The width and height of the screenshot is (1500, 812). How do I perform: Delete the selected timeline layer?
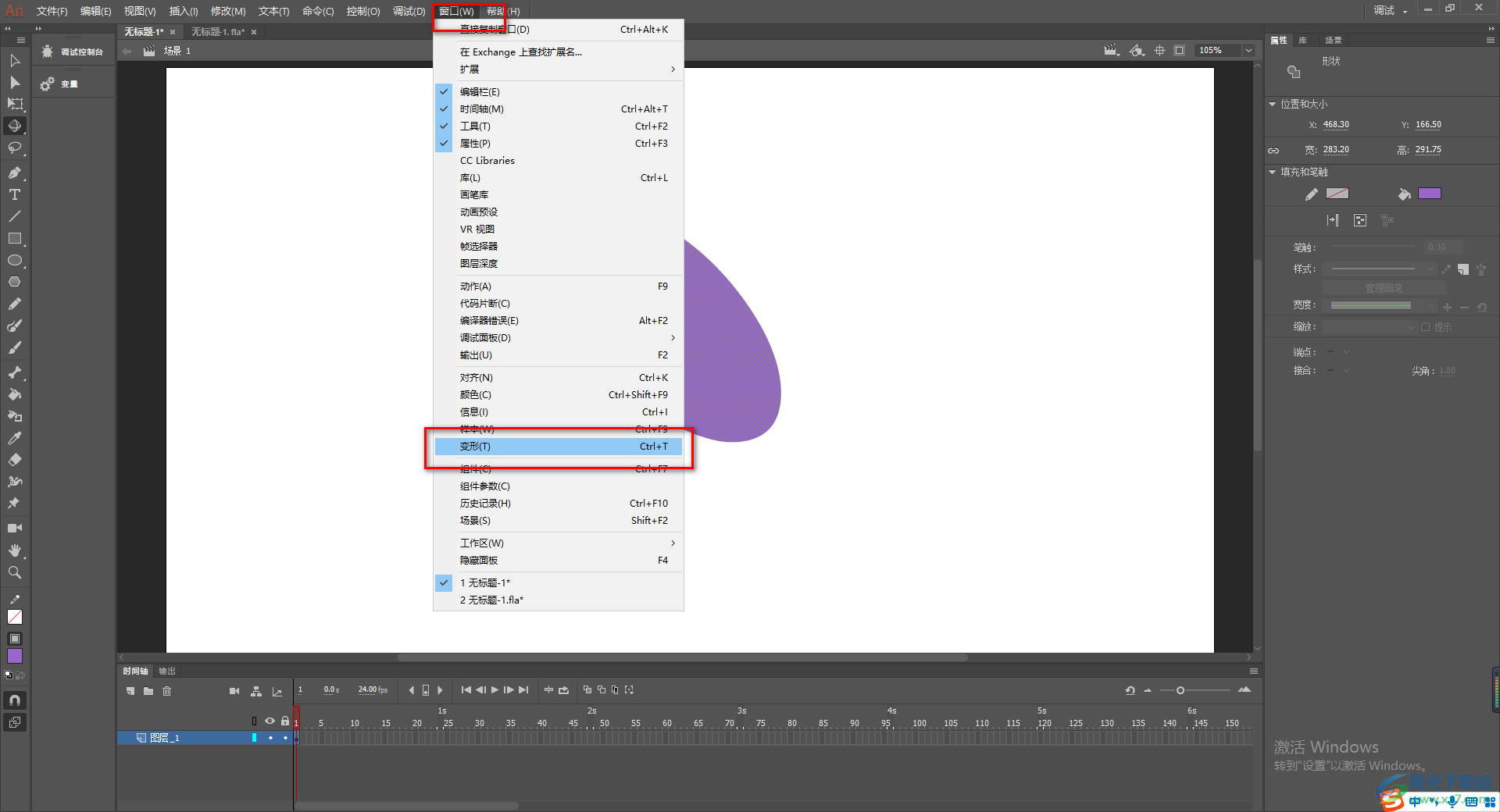pos(166,691)
